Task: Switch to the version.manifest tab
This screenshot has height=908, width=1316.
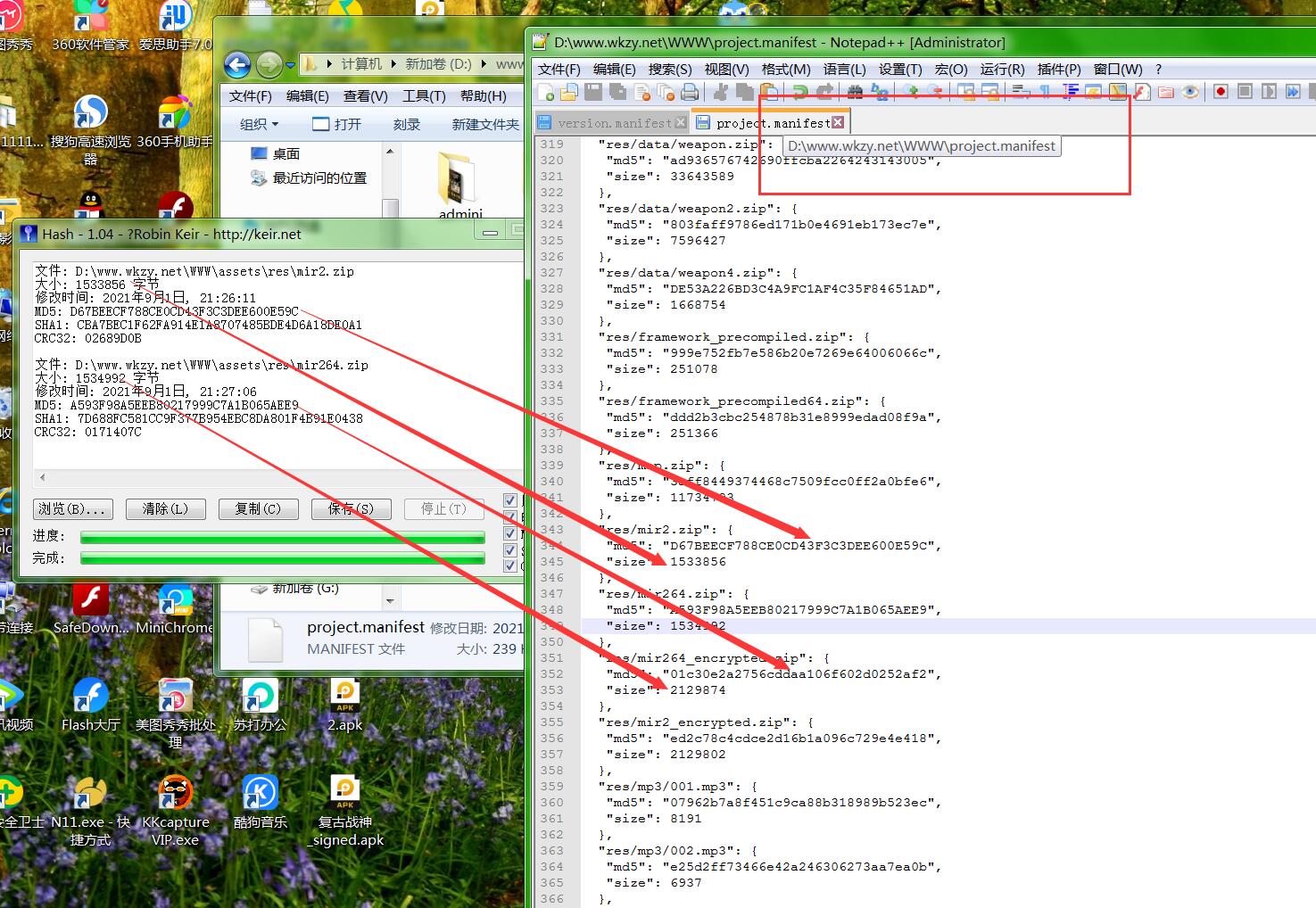Action: coord(613,123)
